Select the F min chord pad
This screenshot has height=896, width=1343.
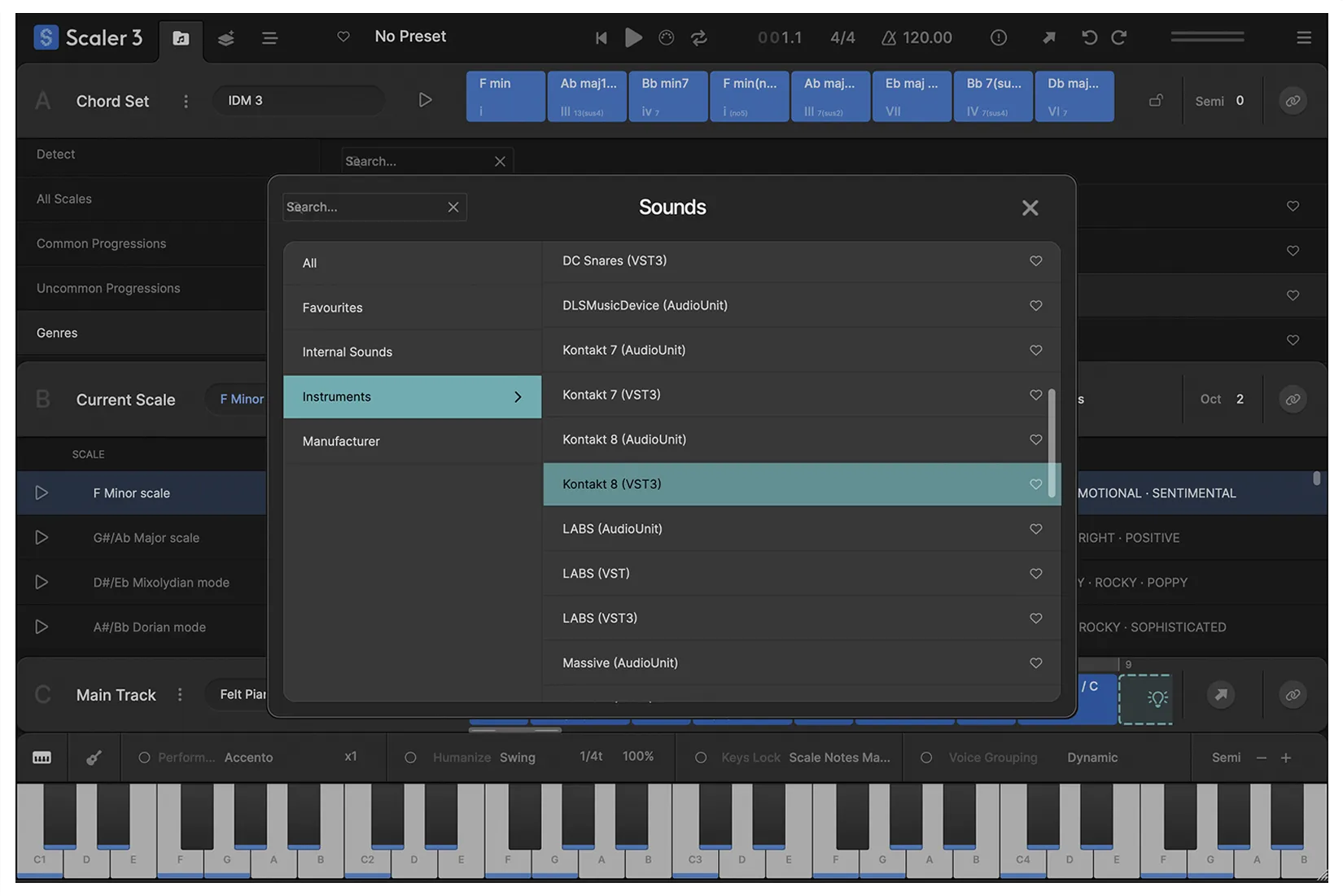(505, 97)
